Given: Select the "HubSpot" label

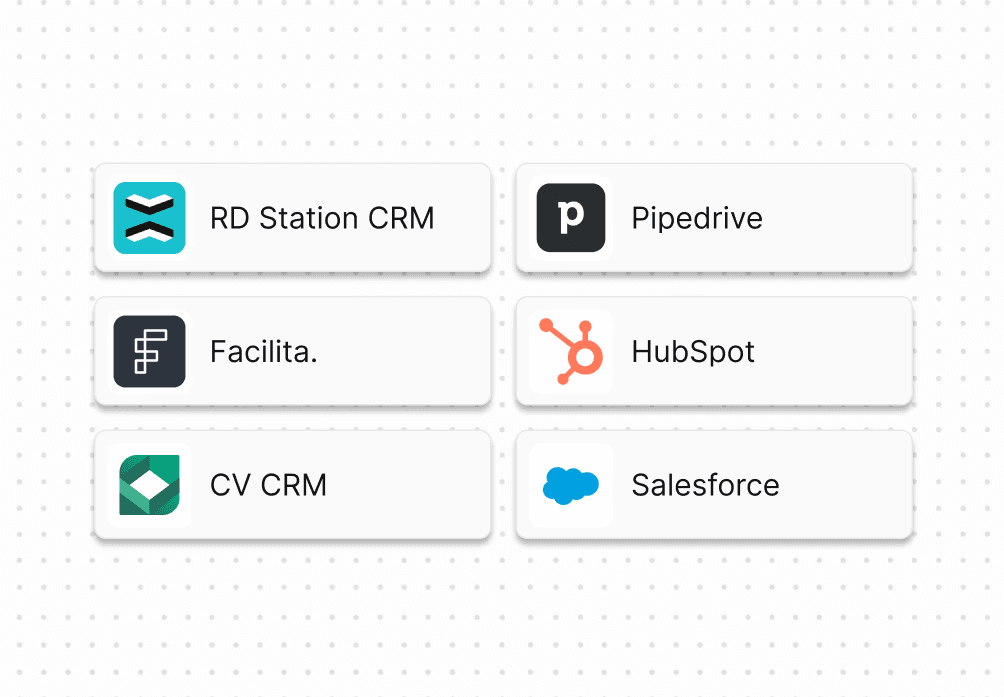Looking at the screenshot, I should point(693,352).
